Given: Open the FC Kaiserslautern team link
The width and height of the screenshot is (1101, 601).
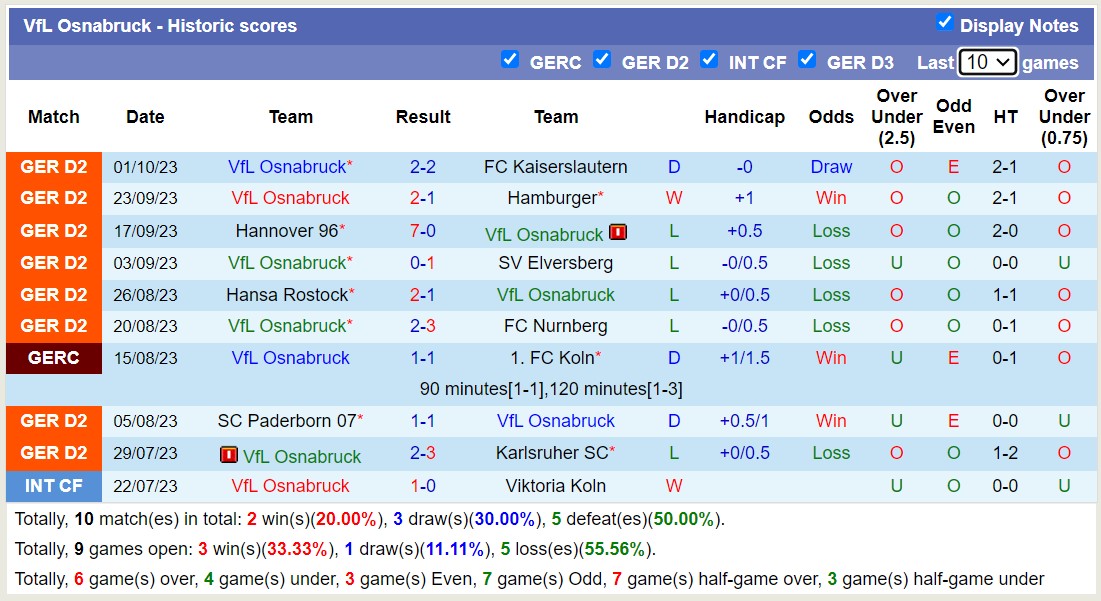Looking at the screenshot, I should (556, 167).
